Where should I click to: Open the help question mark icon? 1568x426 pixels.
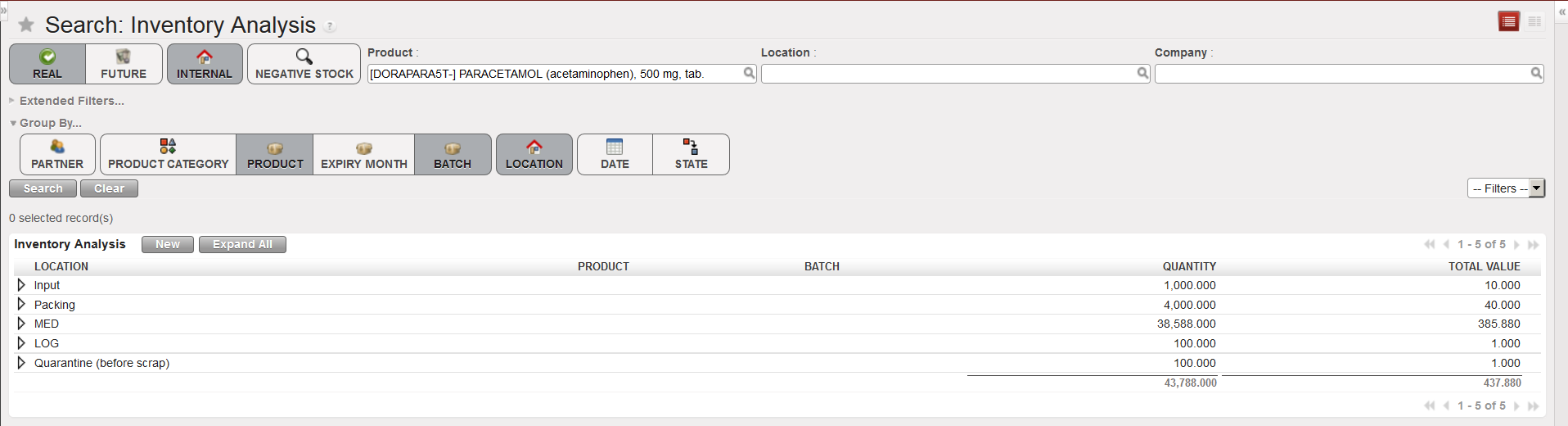[x=330, y=26]
